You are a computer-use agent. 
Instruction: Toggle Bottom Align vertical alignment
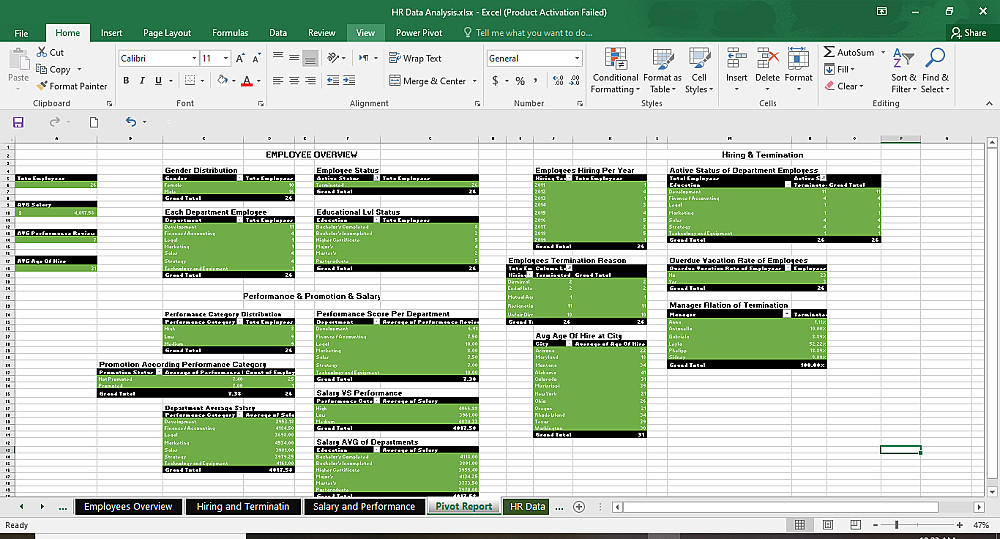[310, 58]
